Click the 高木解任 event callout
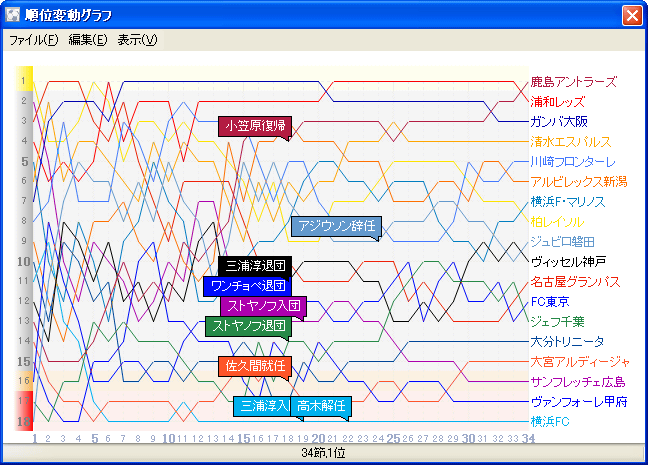The width and height of the screenshot is (648, 465). 321,406
